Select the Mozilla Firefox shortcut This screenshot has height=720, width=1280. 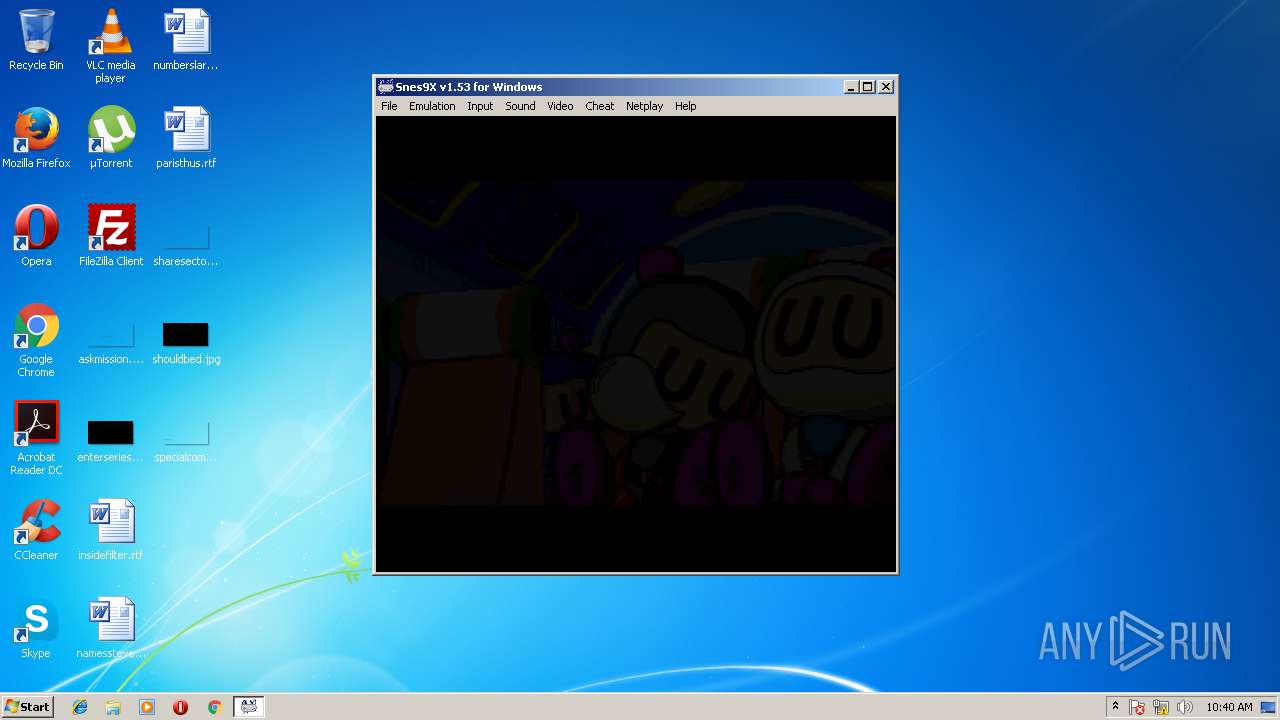pyautogui.click(x=36, y=138)
